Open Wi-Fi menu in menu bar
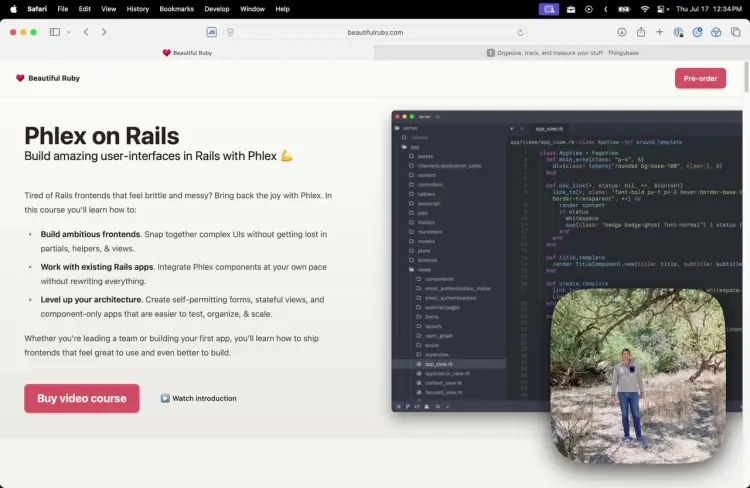750x488 pixels. click(x=645, y=9)
